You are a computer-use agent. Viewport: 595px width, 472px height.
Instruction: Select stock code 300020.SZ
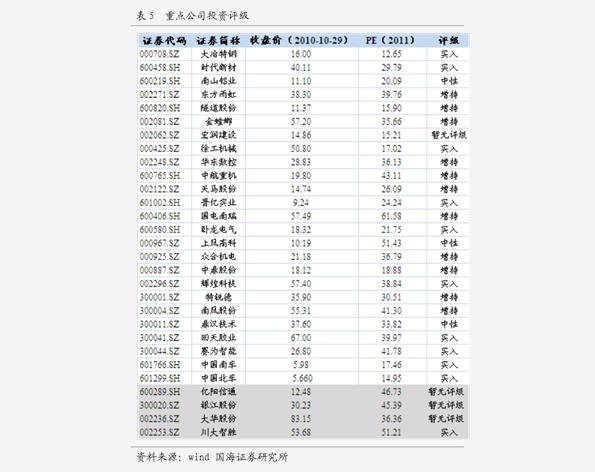point(159,405)
